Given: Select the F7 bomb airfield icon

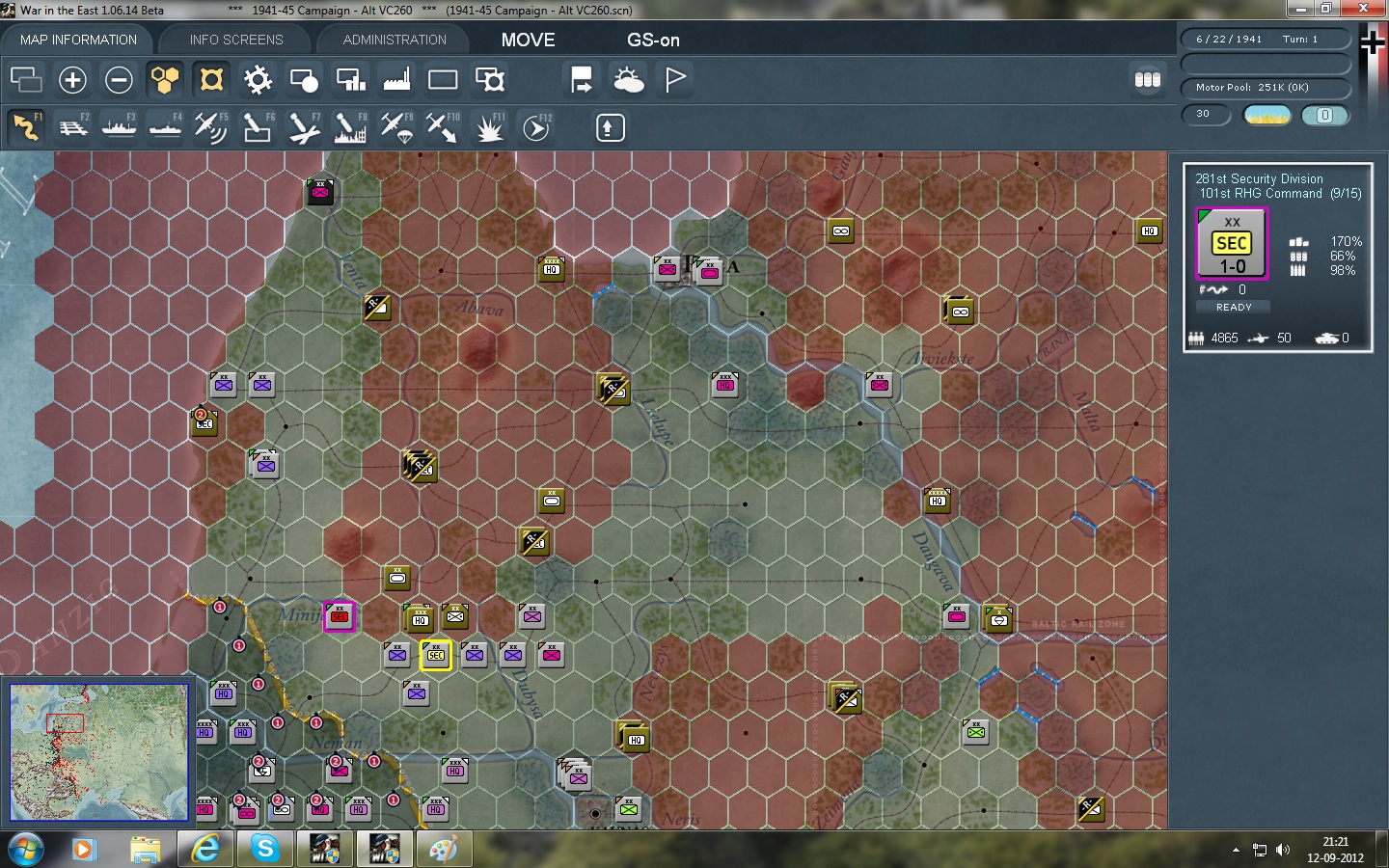Looking at the screenshot, I should pyautogui.click(x=304, y=127).
